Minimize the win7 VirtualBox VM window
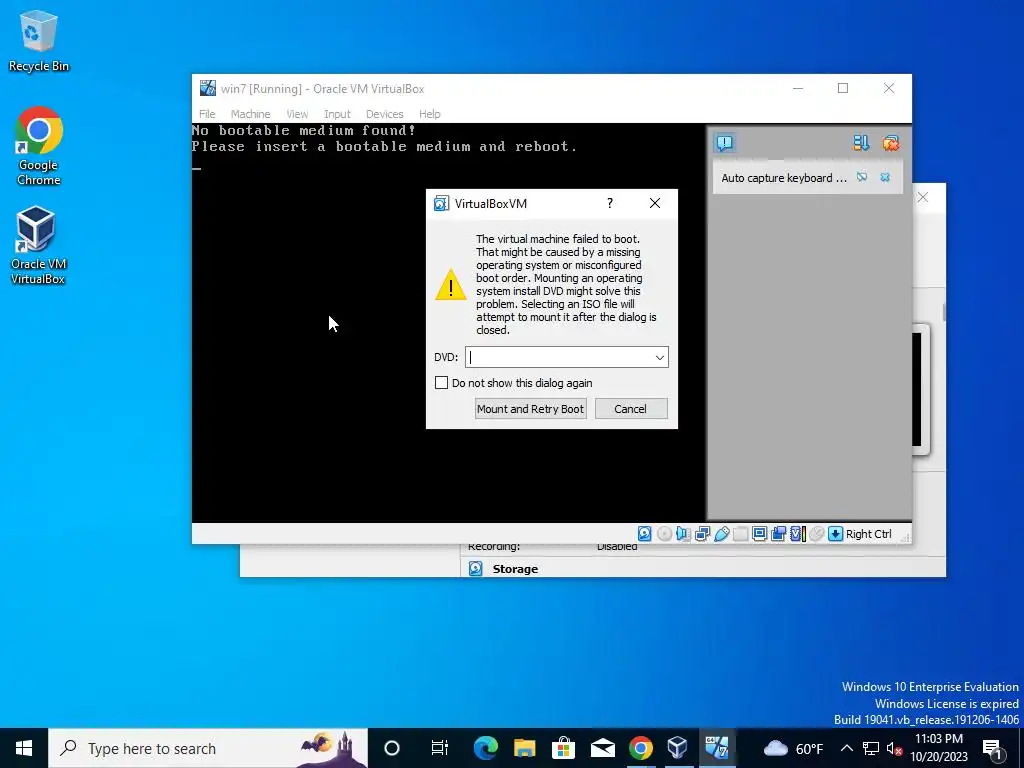The image size is (1024, 768). coord(798,88)
